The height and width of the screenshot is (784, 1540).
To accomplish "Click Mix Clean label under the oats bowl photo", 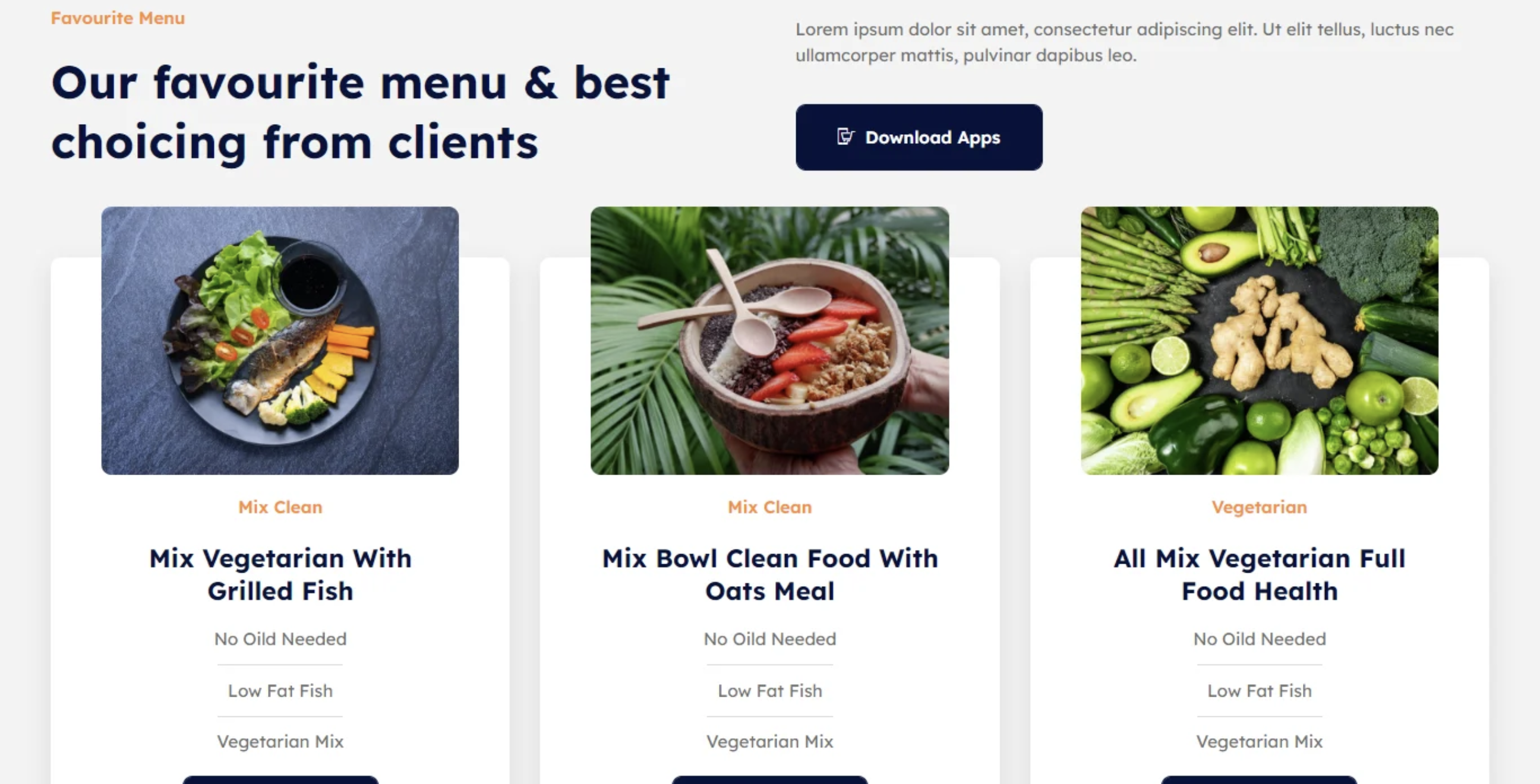I will click(770, 507).
